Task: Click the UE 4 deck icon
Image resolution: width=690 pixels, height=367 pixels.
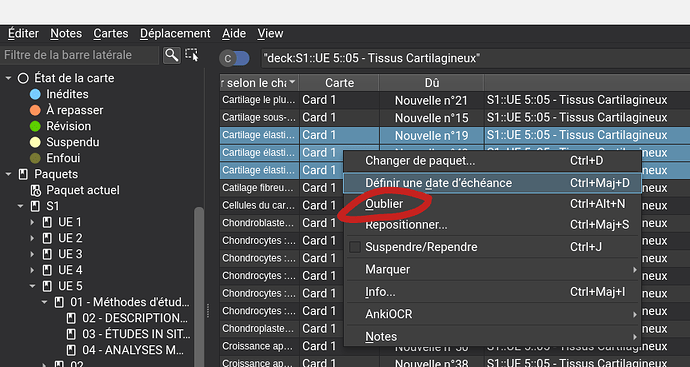Action: 47,270
